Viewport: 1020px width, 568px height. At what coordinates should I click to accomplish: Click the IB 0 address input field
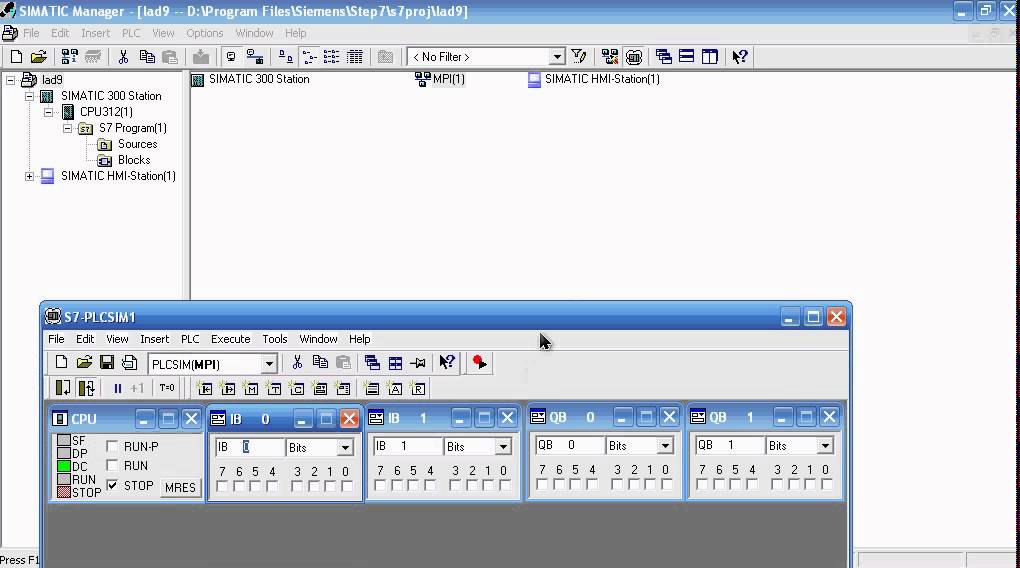[250, 447]
